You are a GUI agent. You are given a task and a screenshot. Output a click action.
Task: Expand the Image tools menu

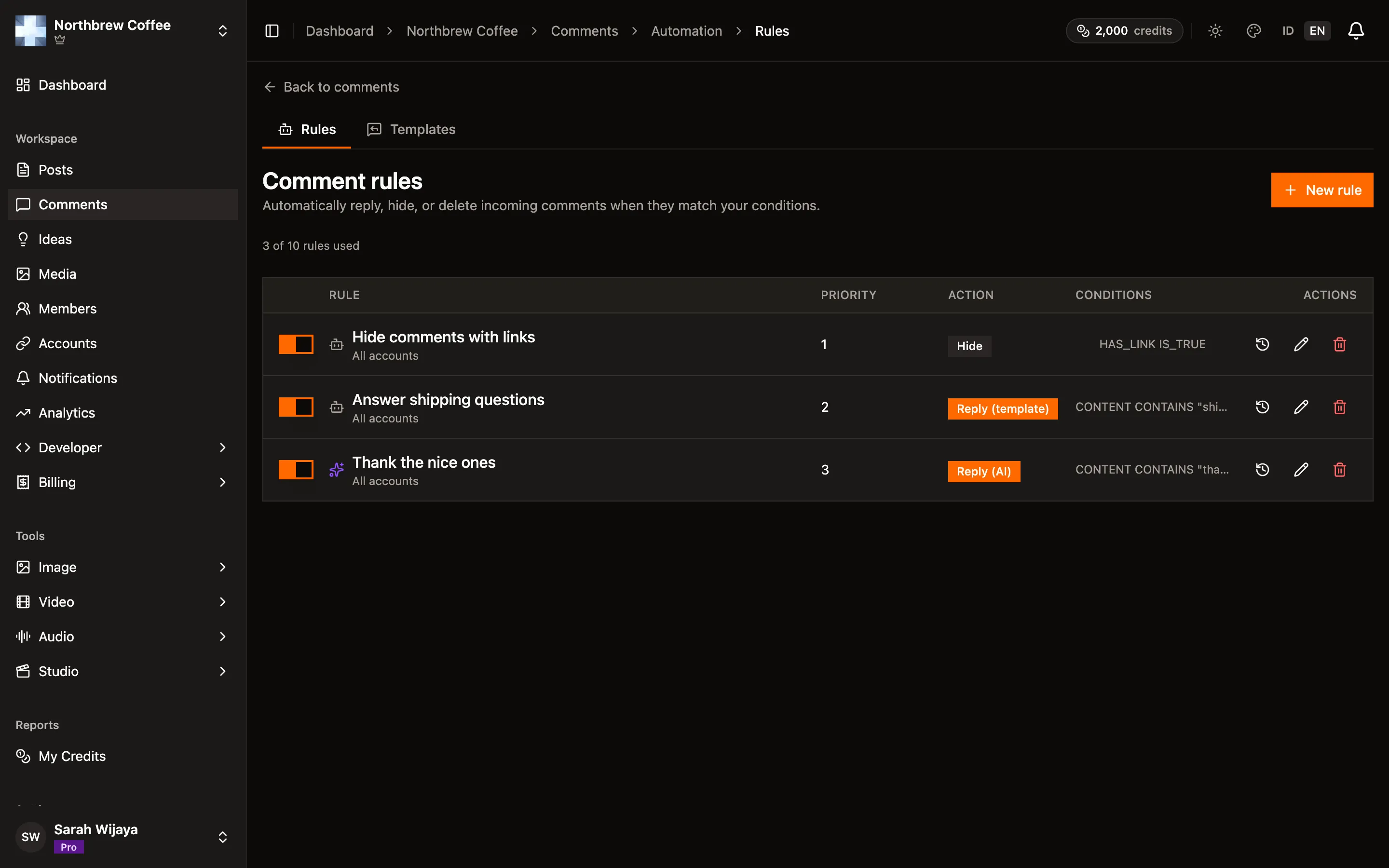click(123, 567)
